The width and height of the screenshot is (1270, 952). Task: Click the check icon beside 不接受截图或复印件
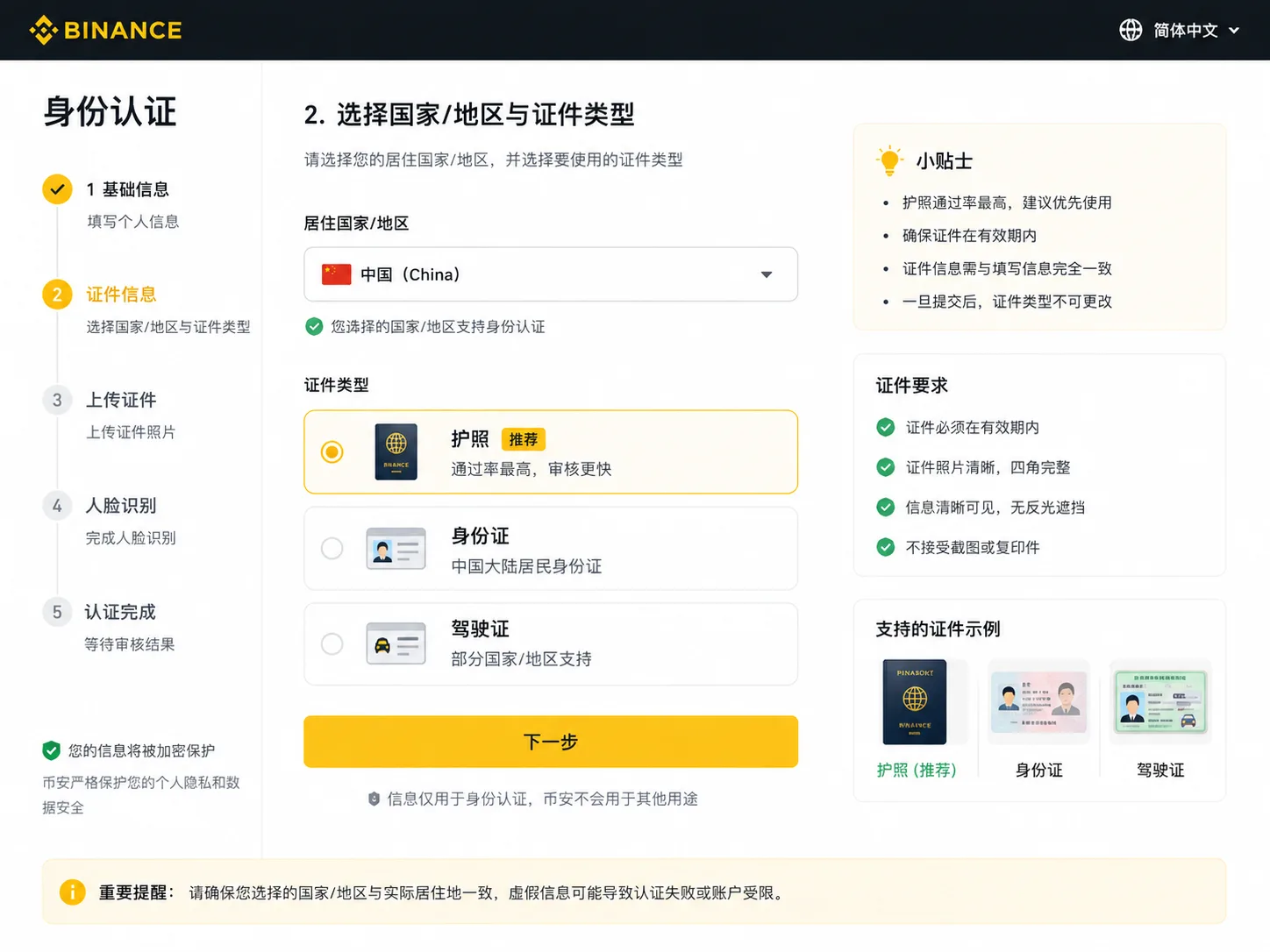(886, 547)
